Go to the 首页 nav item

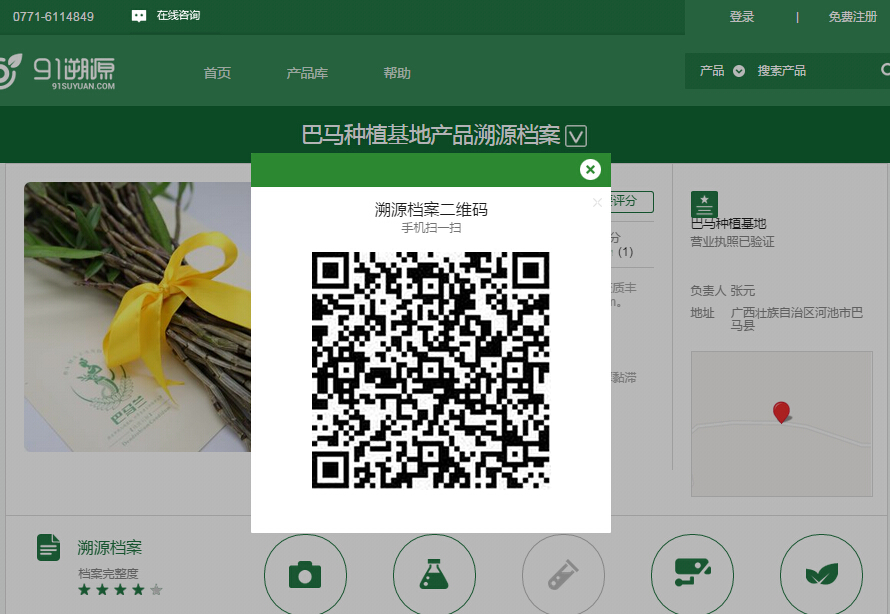tap(217, 73)
